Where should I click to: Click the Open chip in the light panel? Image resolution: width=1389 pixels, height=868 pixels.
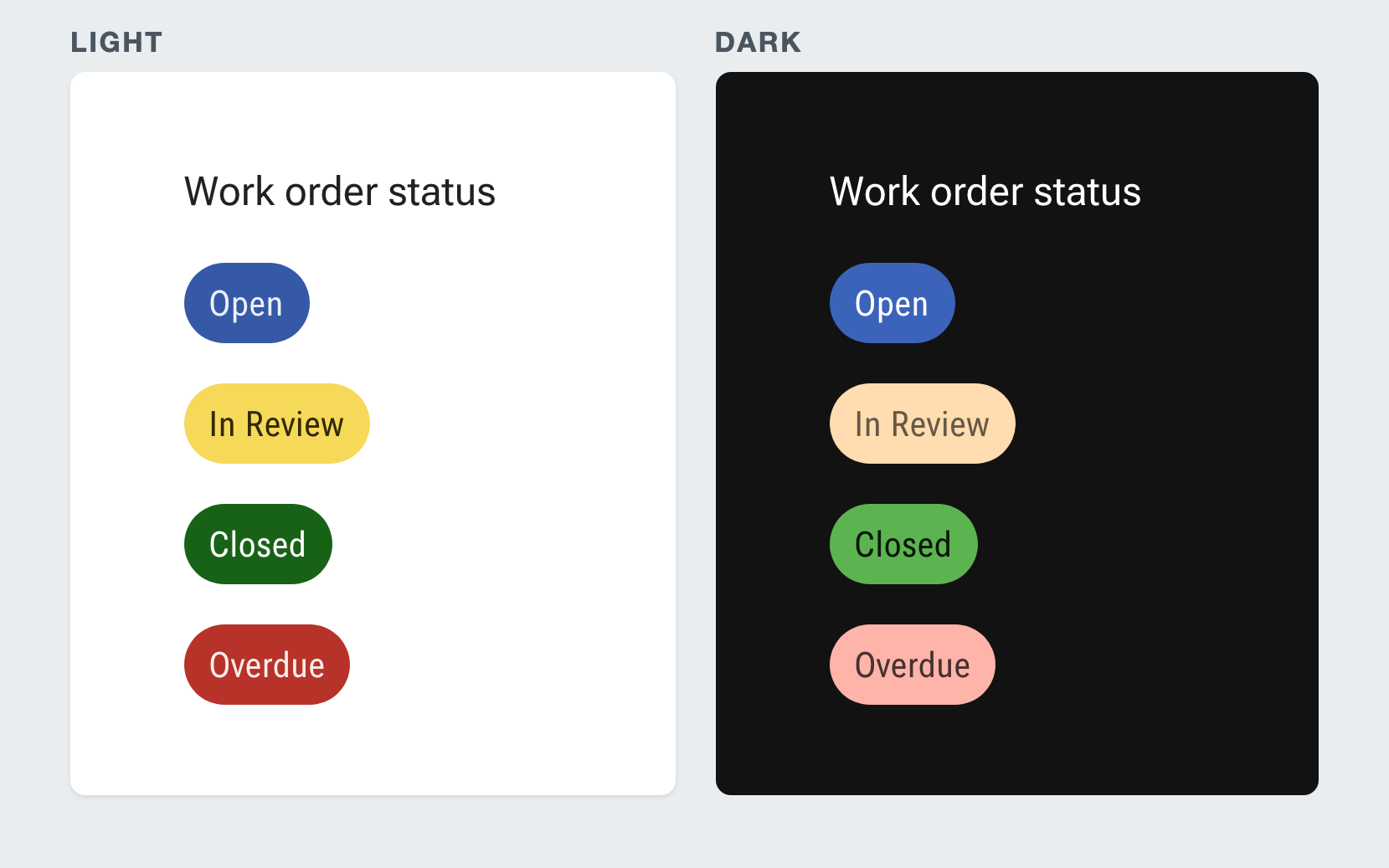click(x=246, y=303)
